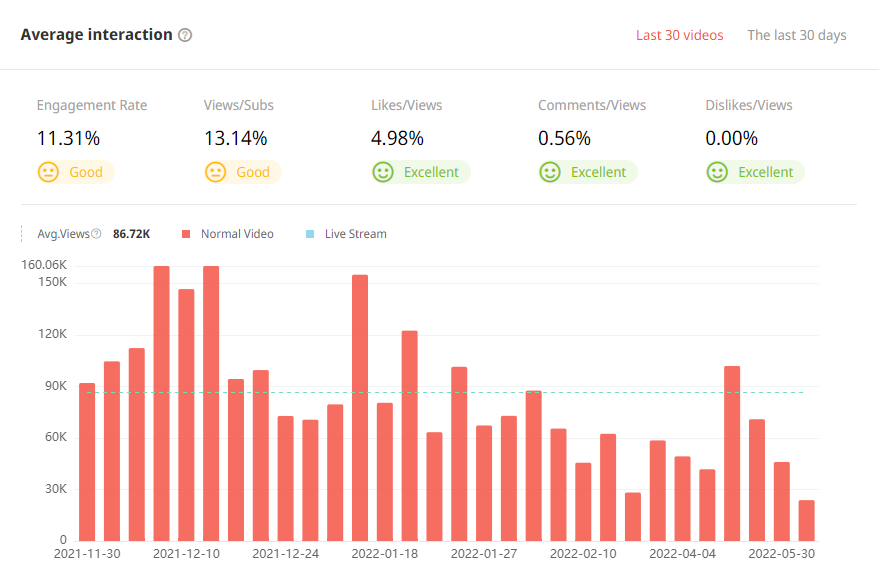Click the Dislikes/Views smiley face icon
This screenshot has height=585, width=879.
tap(717, 172)
